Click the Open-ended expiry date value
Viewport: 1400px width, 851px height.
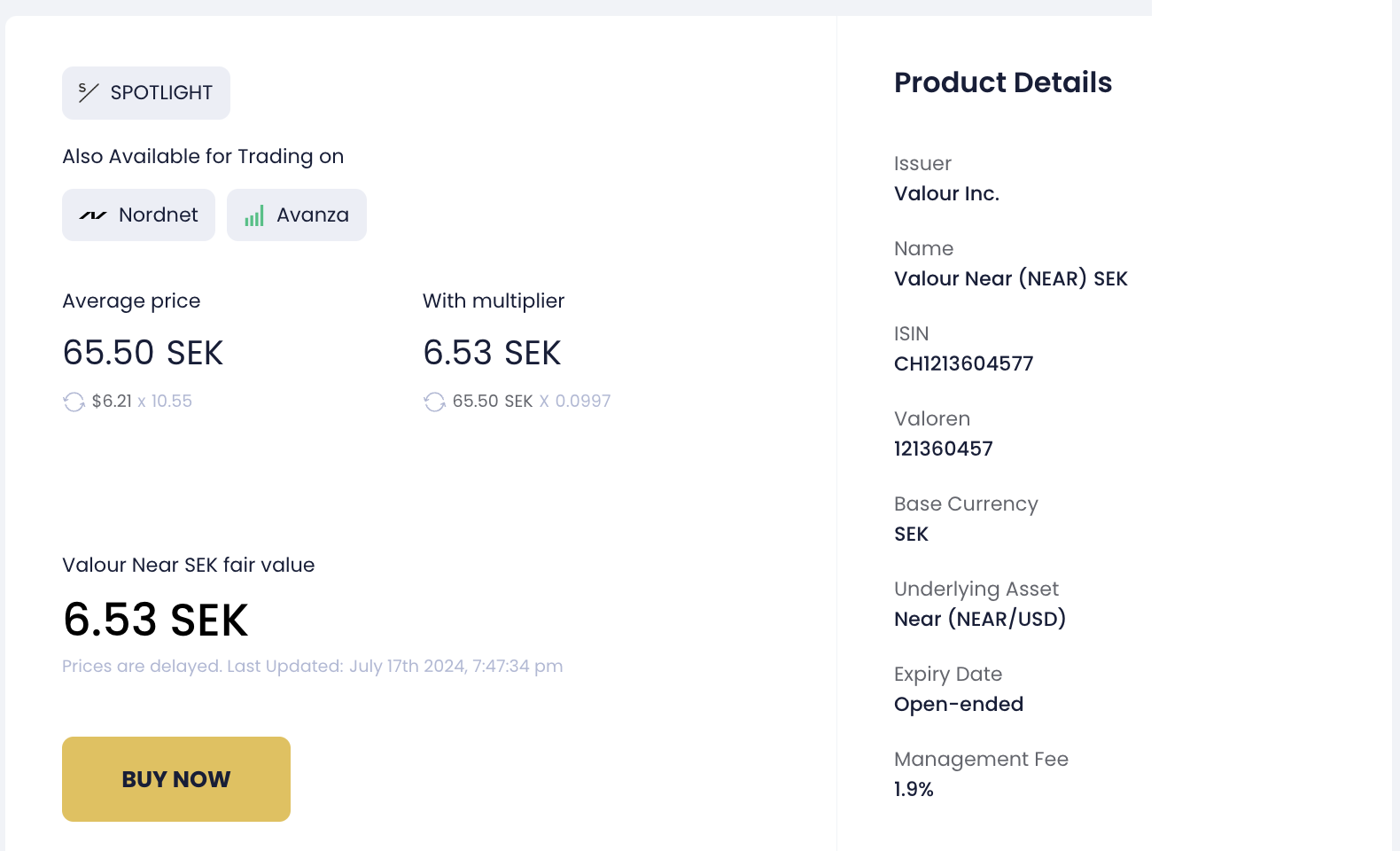958,704
